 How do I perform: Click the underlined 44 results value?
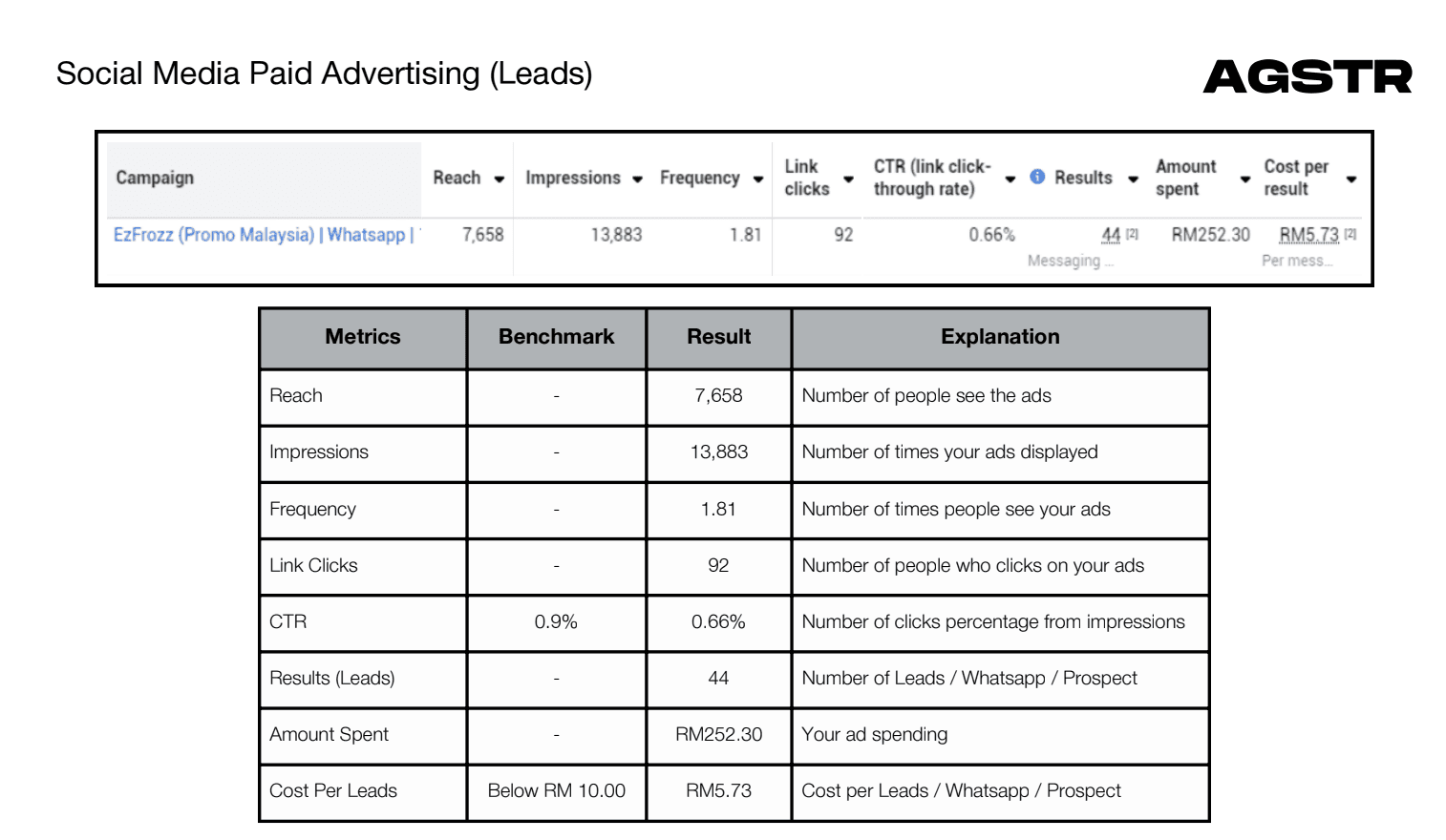click(x=1111, y=235)
